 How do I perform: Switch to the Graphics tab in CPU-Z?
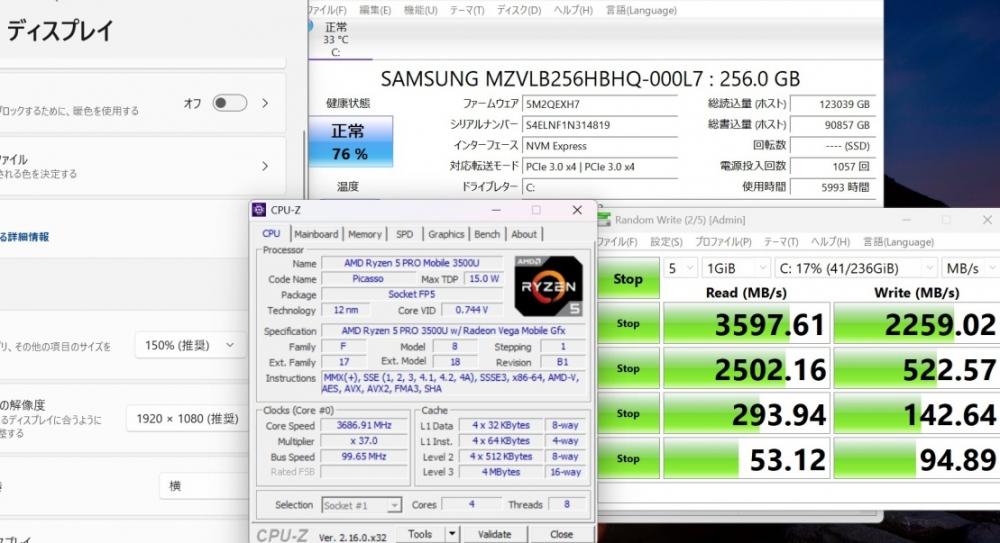(446, 234)
